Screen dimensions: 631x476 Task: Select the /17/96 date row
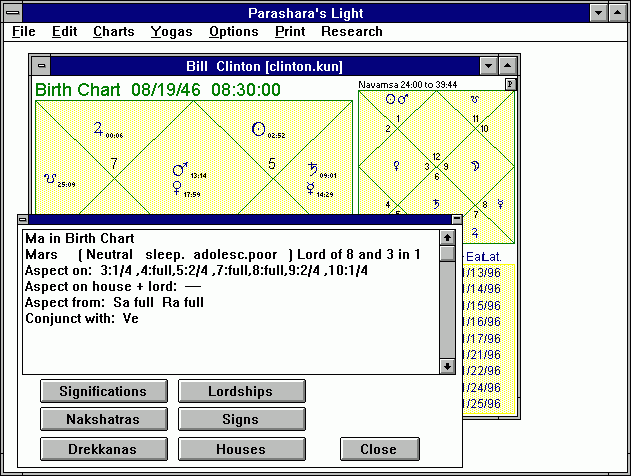click(482, 338)
